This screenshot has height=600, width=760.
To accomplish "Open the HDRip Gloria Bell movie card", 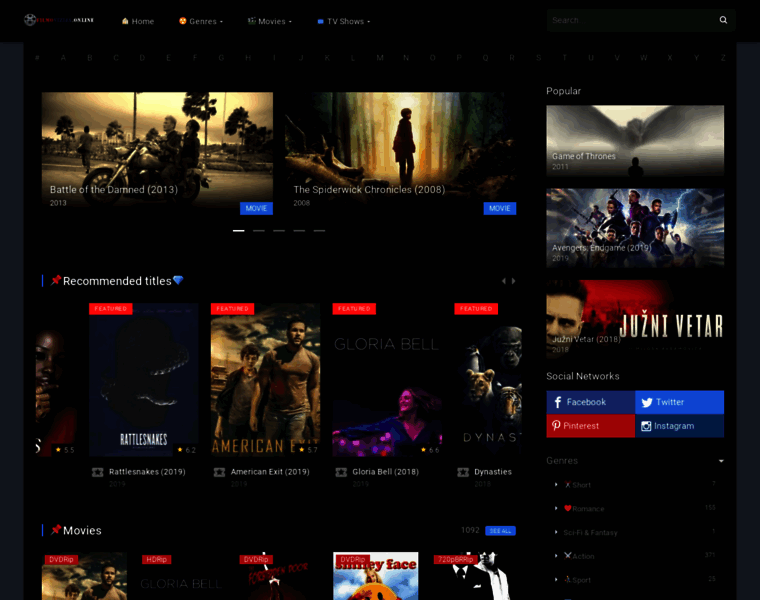I will click(181, 576).
